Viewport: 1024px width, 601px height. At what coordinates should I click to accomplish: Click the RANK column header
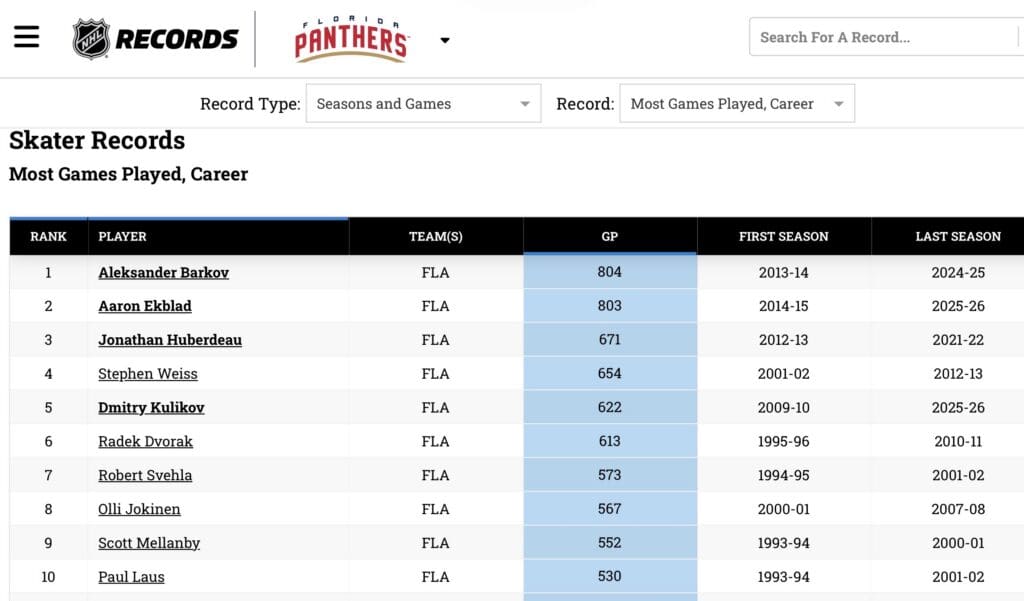click(x=47, y=236)
